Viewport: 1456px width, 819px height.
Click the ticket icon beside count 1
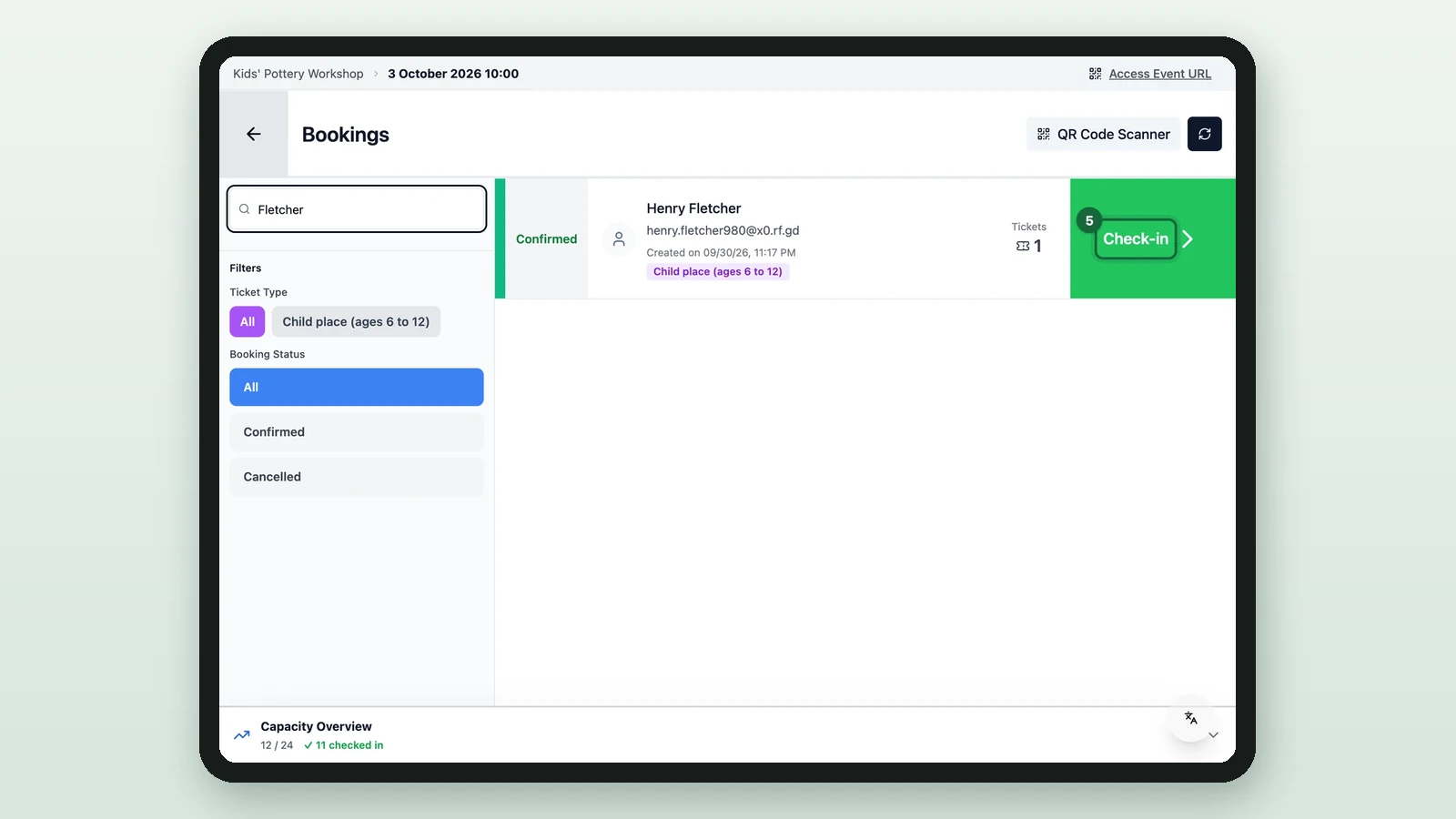point(1023,246)
